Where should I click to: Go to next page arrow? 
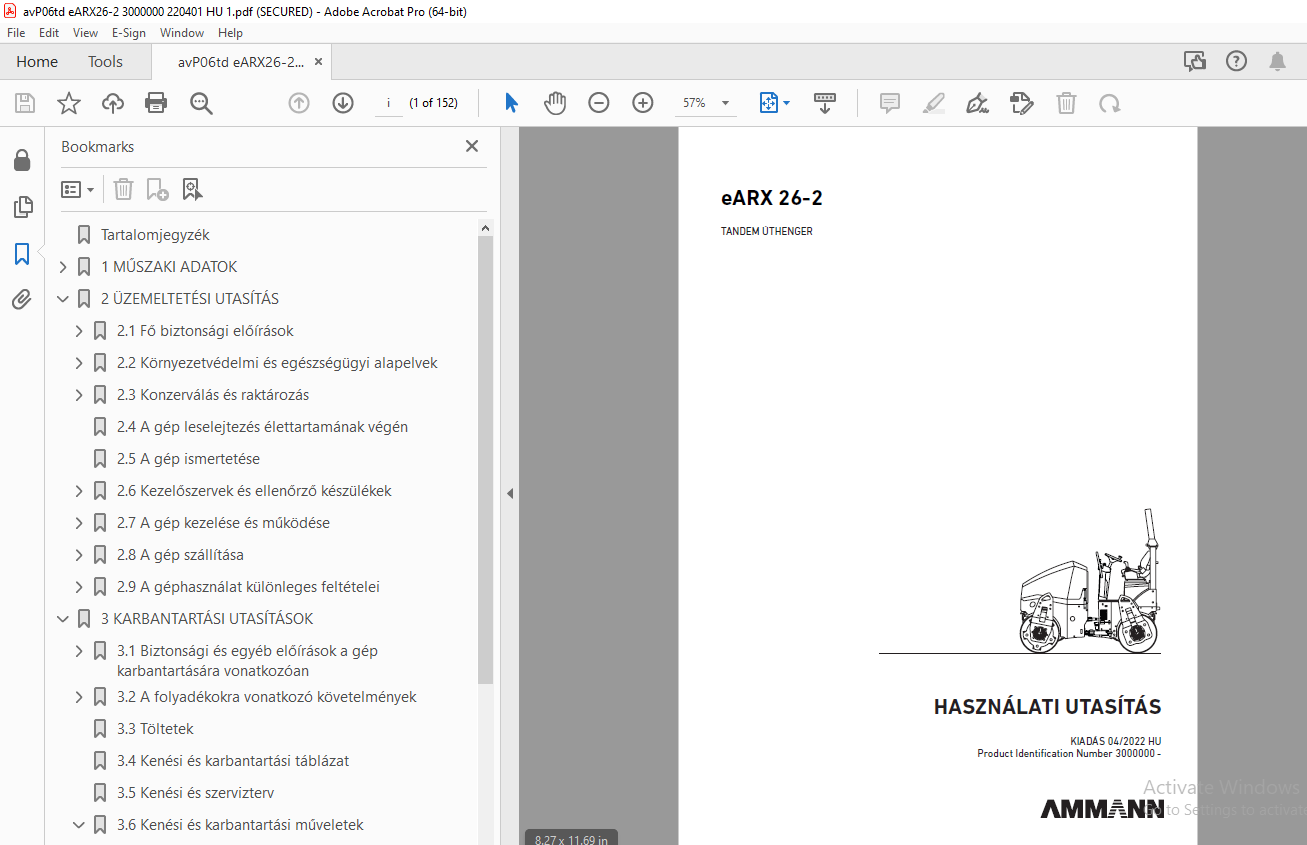(x=343, y=103)
